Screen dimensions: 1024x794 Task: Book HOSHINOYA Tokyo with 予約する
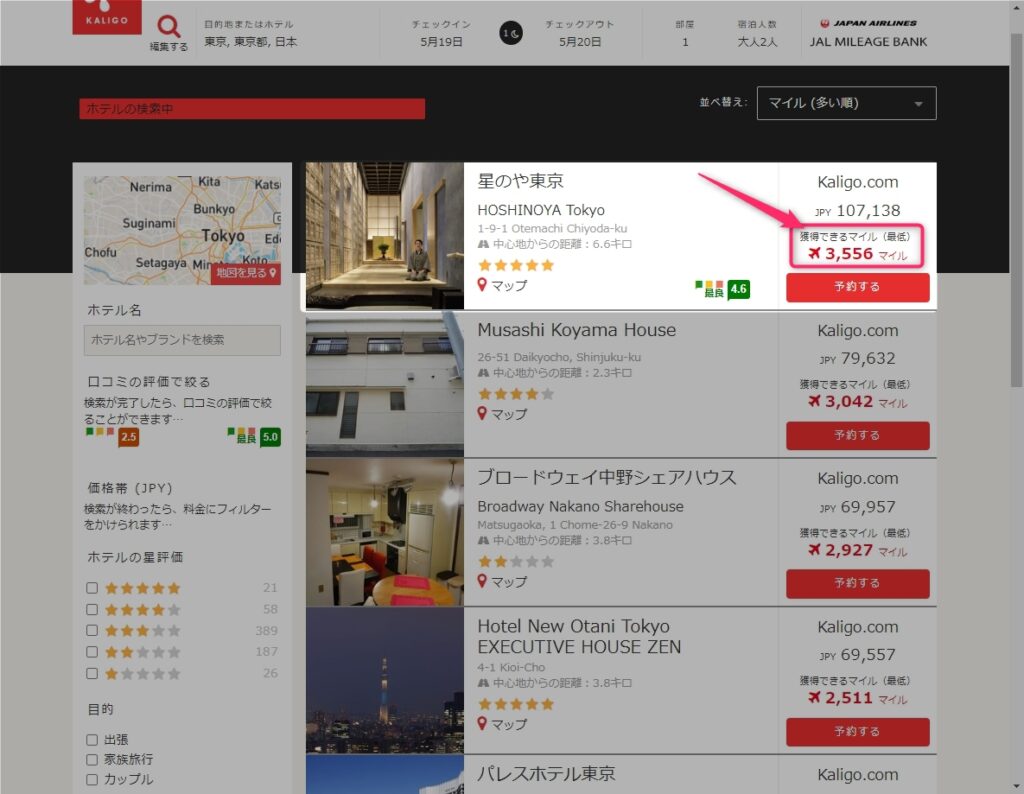(857, 287)
